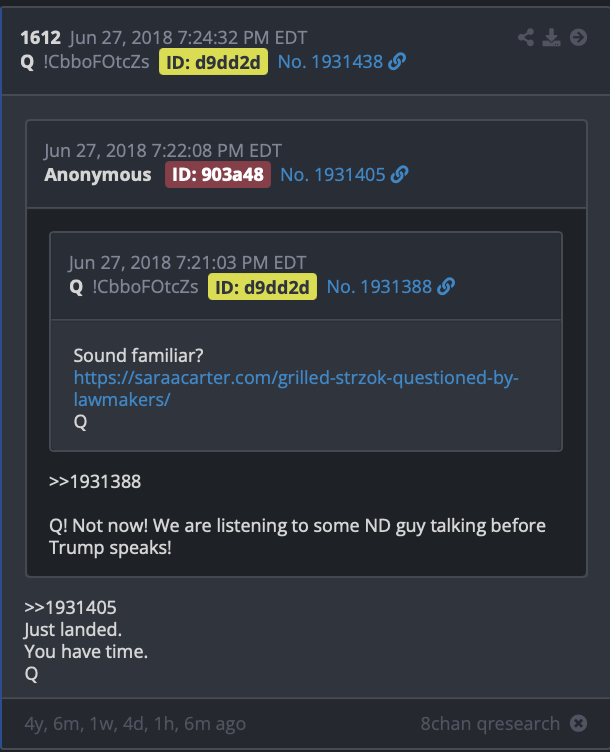
Task: Open post 1612 with the arrow icon
Action: point(578,37)
